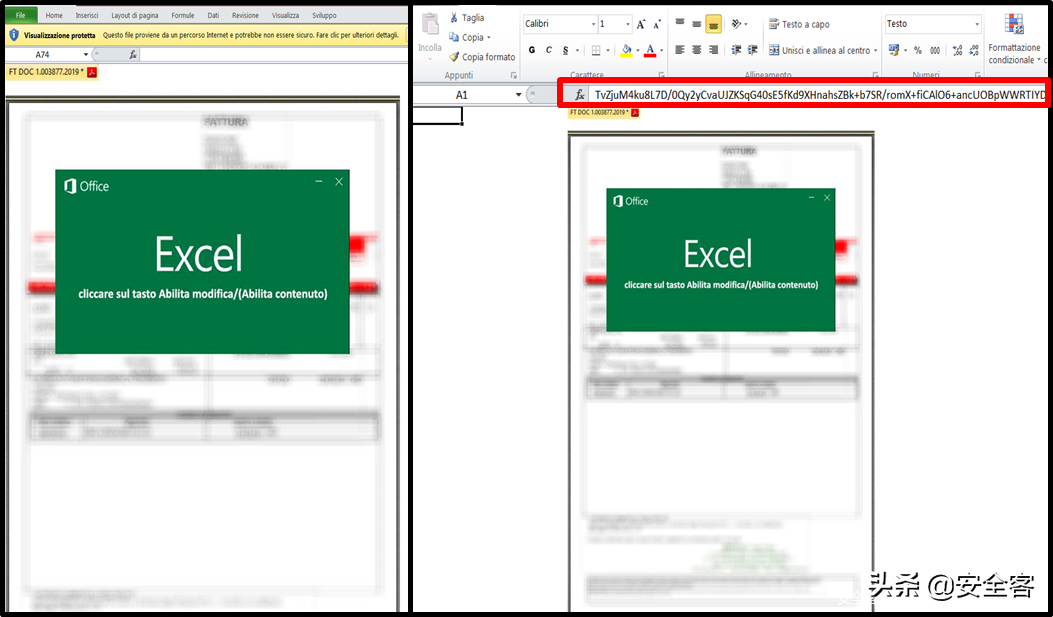Click the Taglia (cut) scissors icon
This screenshot has width=1053, height=617.
click(x=454, y=18)
